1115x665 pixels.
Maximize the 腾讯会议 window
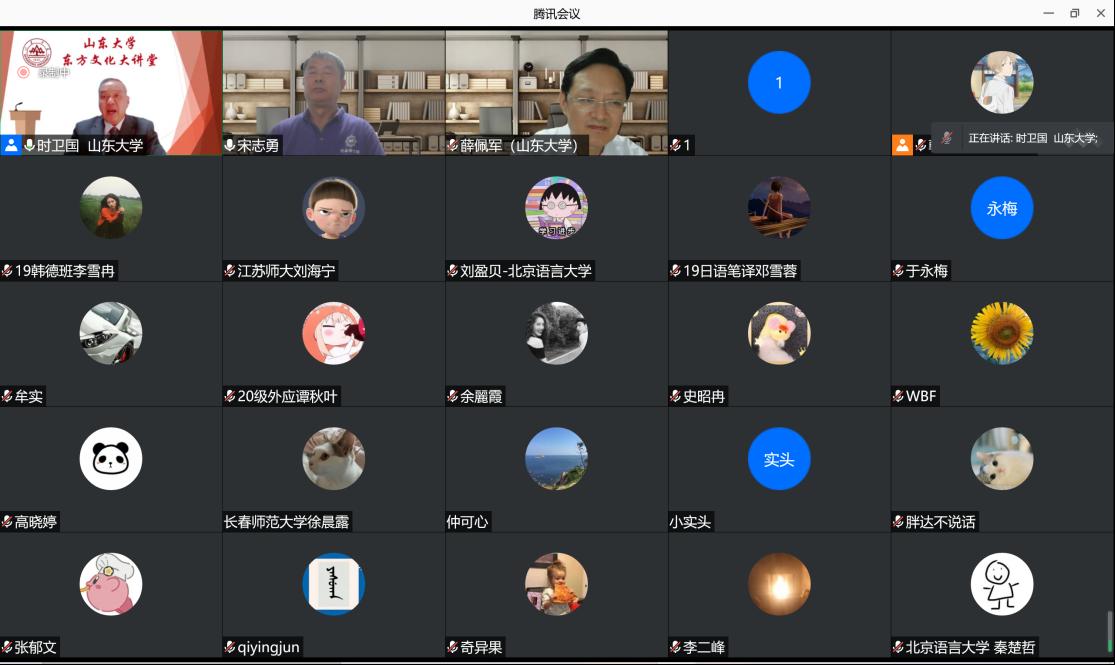[1074, 13]
